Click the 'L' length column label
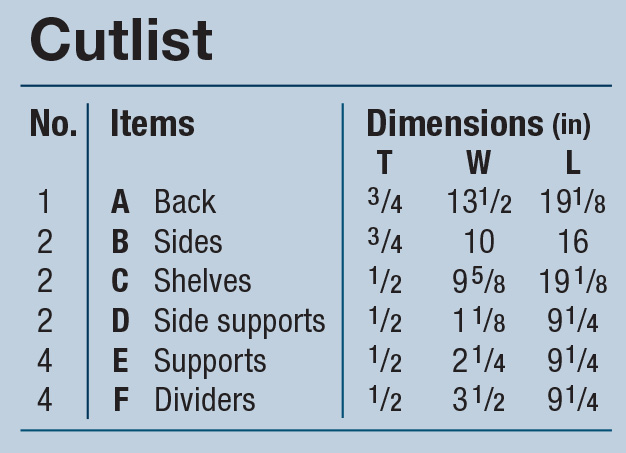 coord(572,162)
